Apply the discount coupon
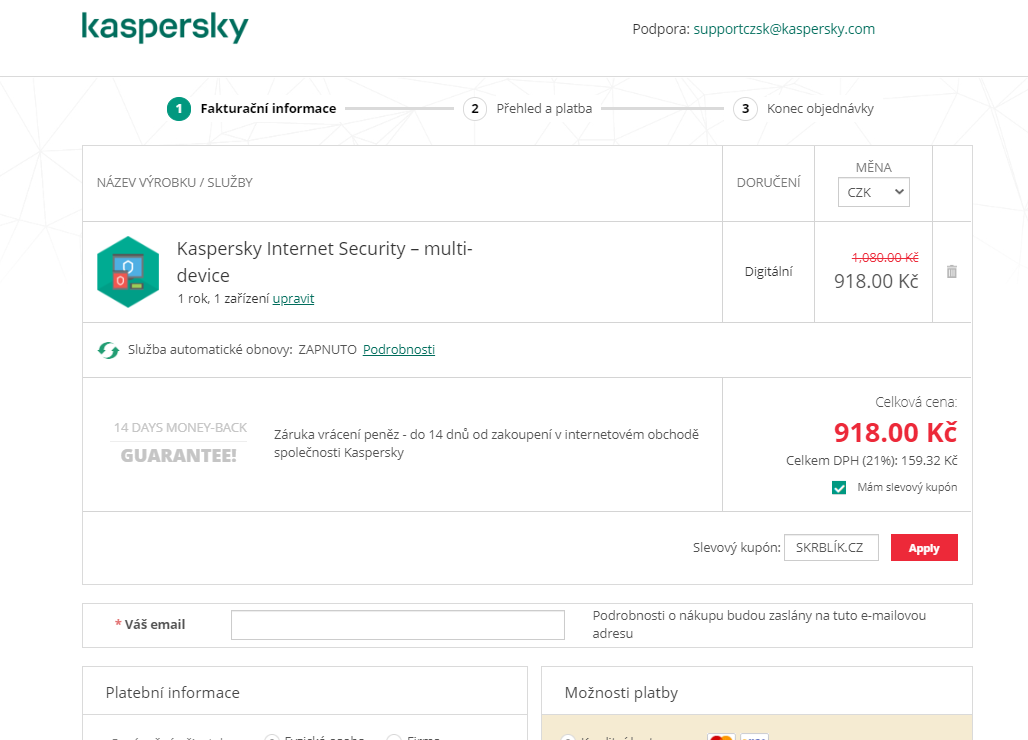Screen dimensions: 1028x740 [x=924, y=548]
